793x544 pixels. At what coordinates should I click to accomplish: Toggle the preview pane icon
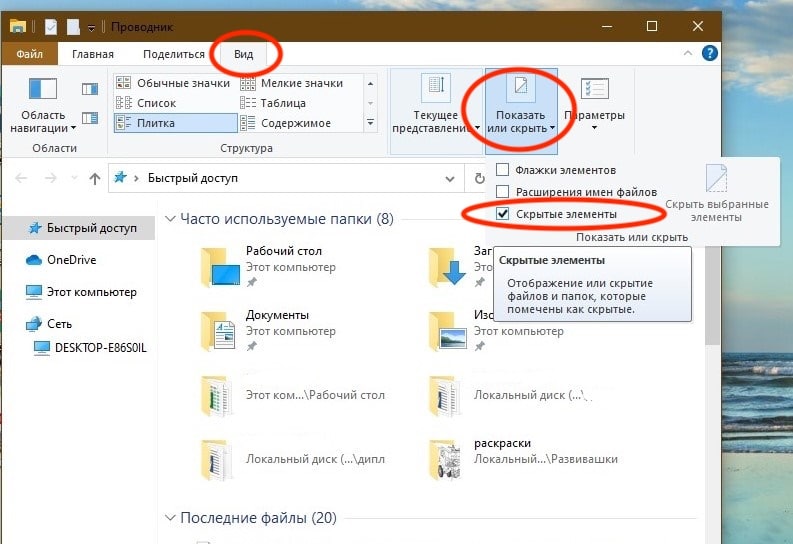90,89
